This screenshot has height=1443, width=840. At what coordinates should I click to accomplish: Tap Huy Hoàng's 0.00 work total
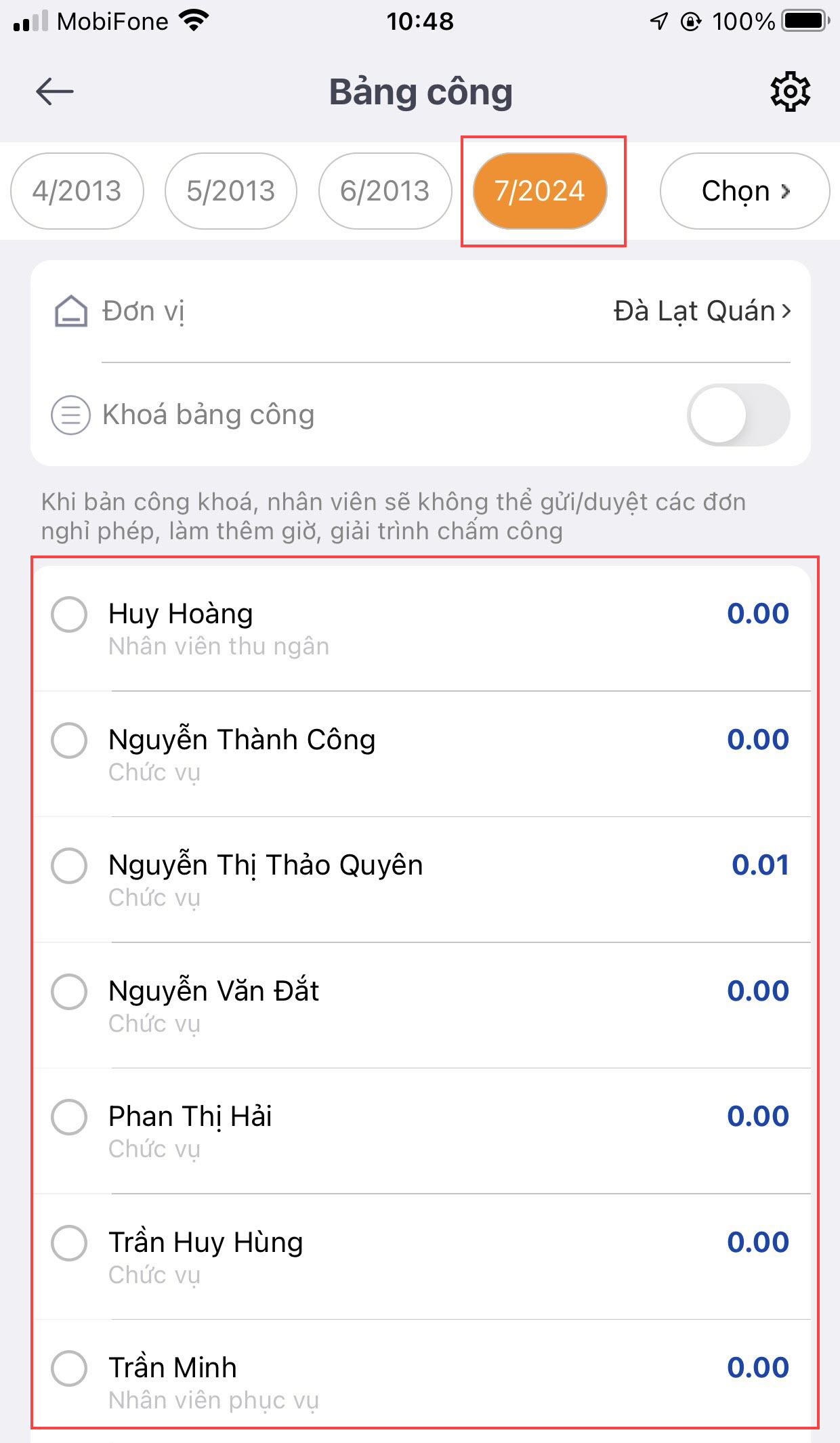tap(757, 614)
